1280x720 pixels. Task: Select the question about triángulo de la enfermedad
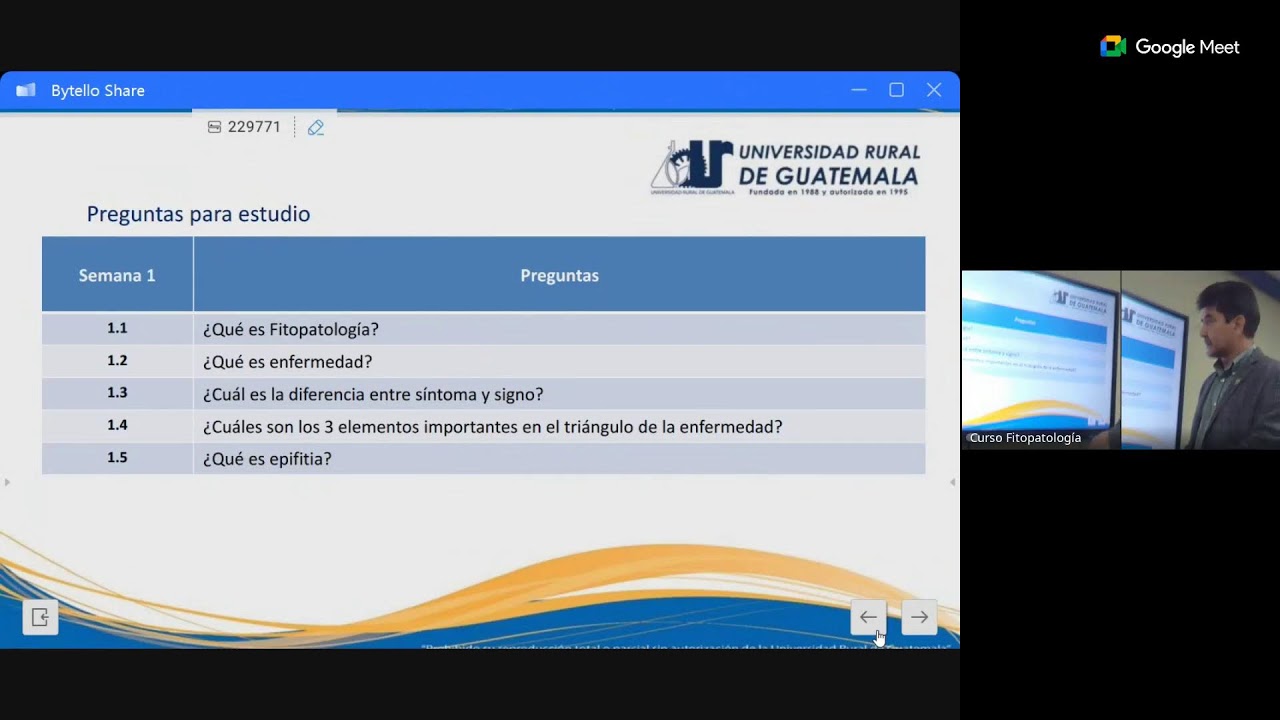(x=492, y=427)
